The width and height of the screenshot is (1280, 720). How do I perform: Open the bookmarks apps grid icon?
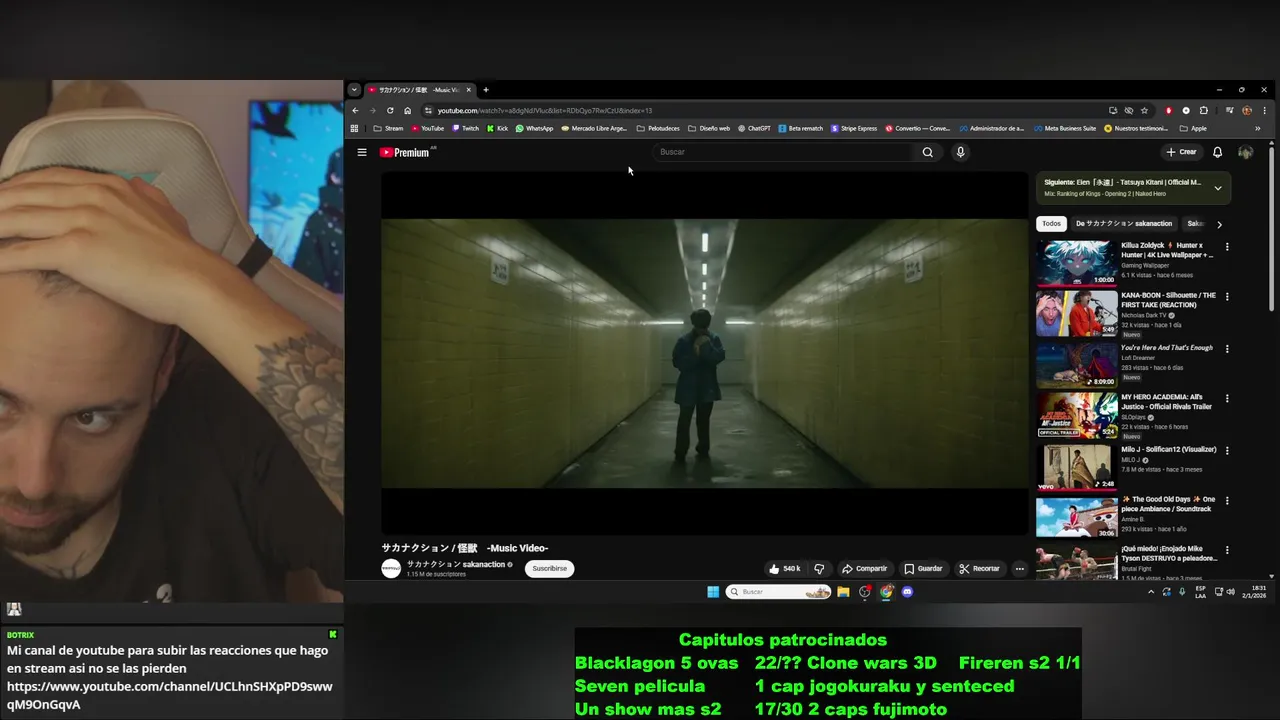354,128
